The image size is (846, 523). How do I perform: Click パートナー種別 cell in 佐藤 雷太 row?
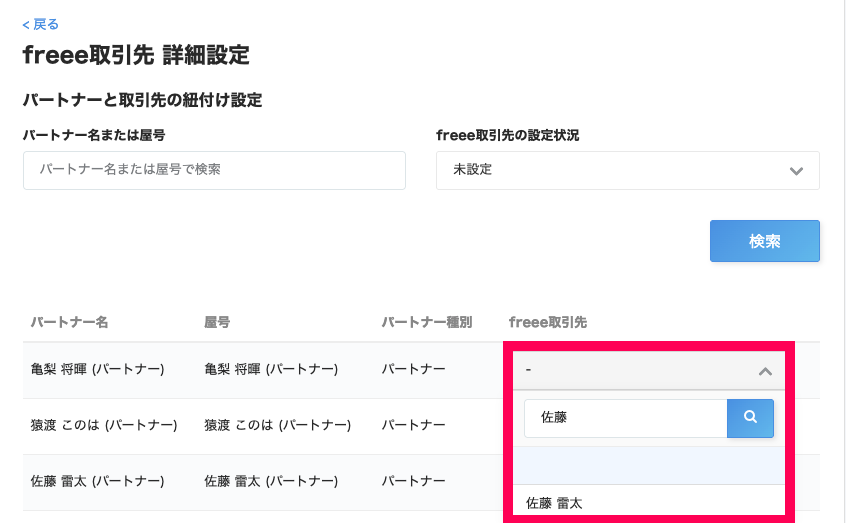pos(414,481)
